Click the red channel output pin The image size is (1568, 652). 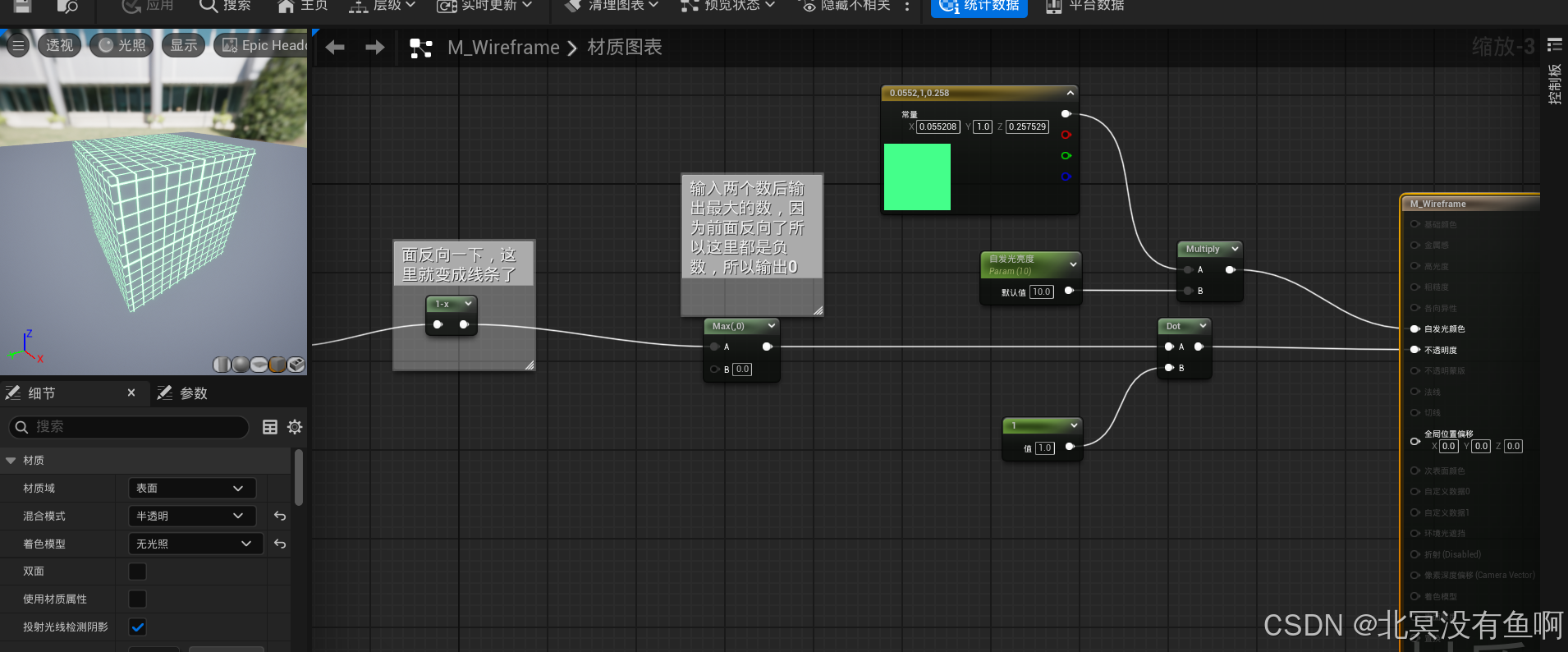click(1066, 135)
